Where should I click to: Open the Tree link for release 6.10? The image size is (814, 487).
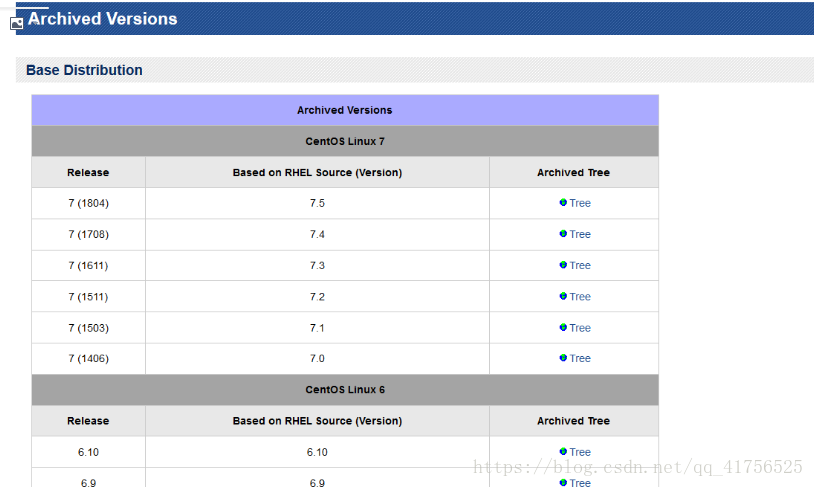pos(580,452)
